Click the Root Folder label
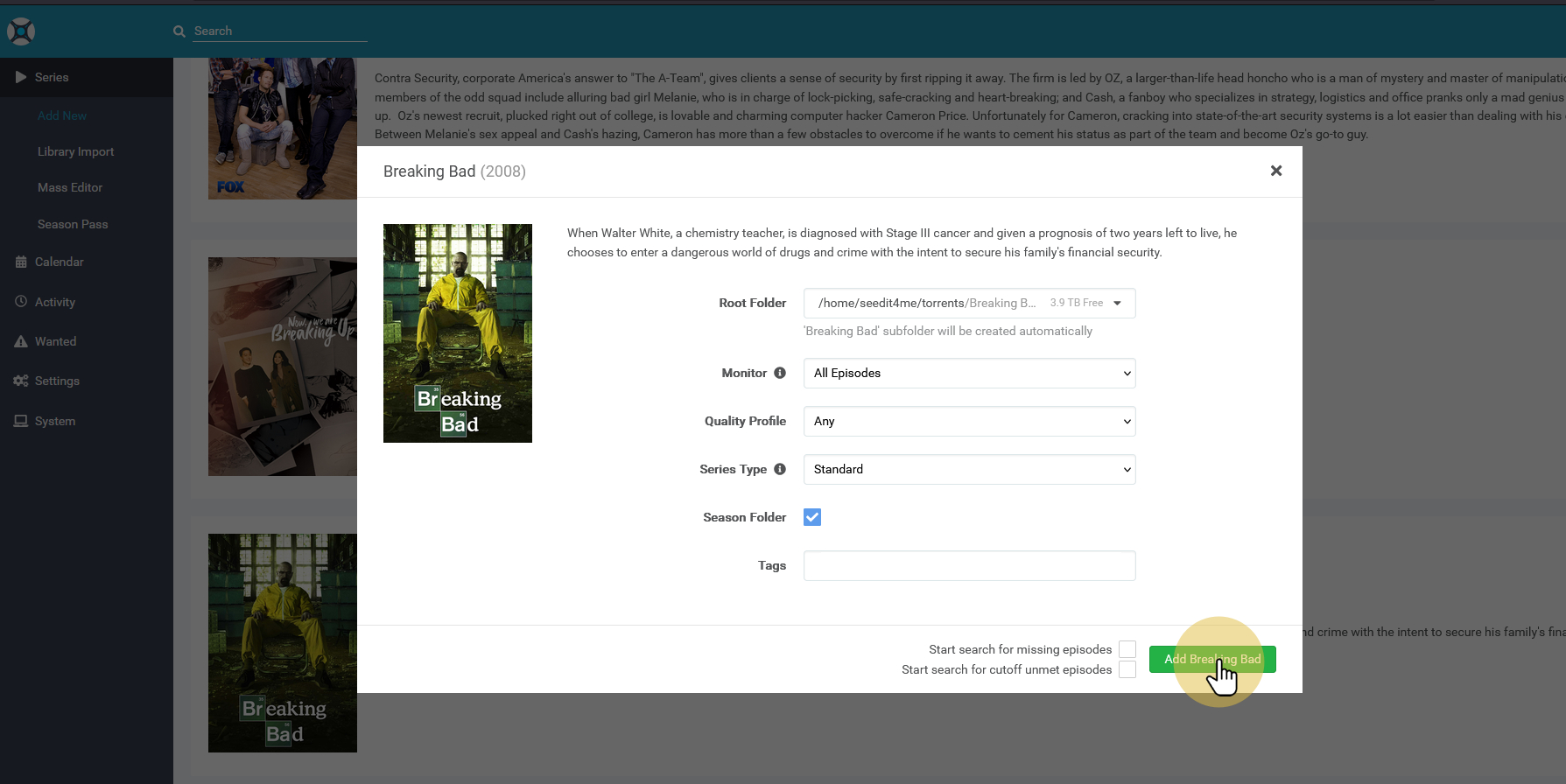 coord(753,303)
